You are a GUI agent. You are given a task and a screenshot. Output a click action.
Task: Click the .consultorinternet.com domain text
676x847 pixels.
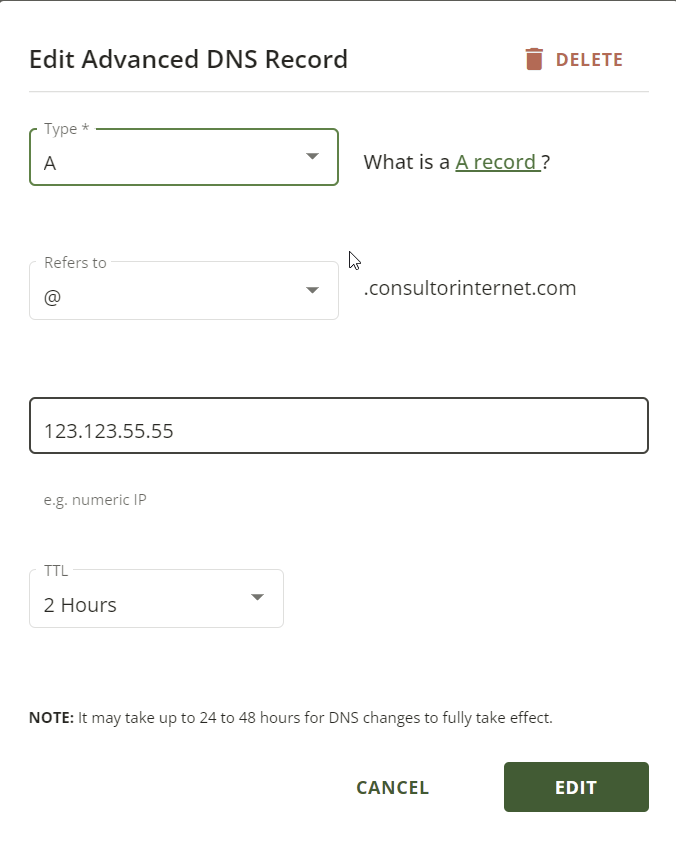coord(470,288)
